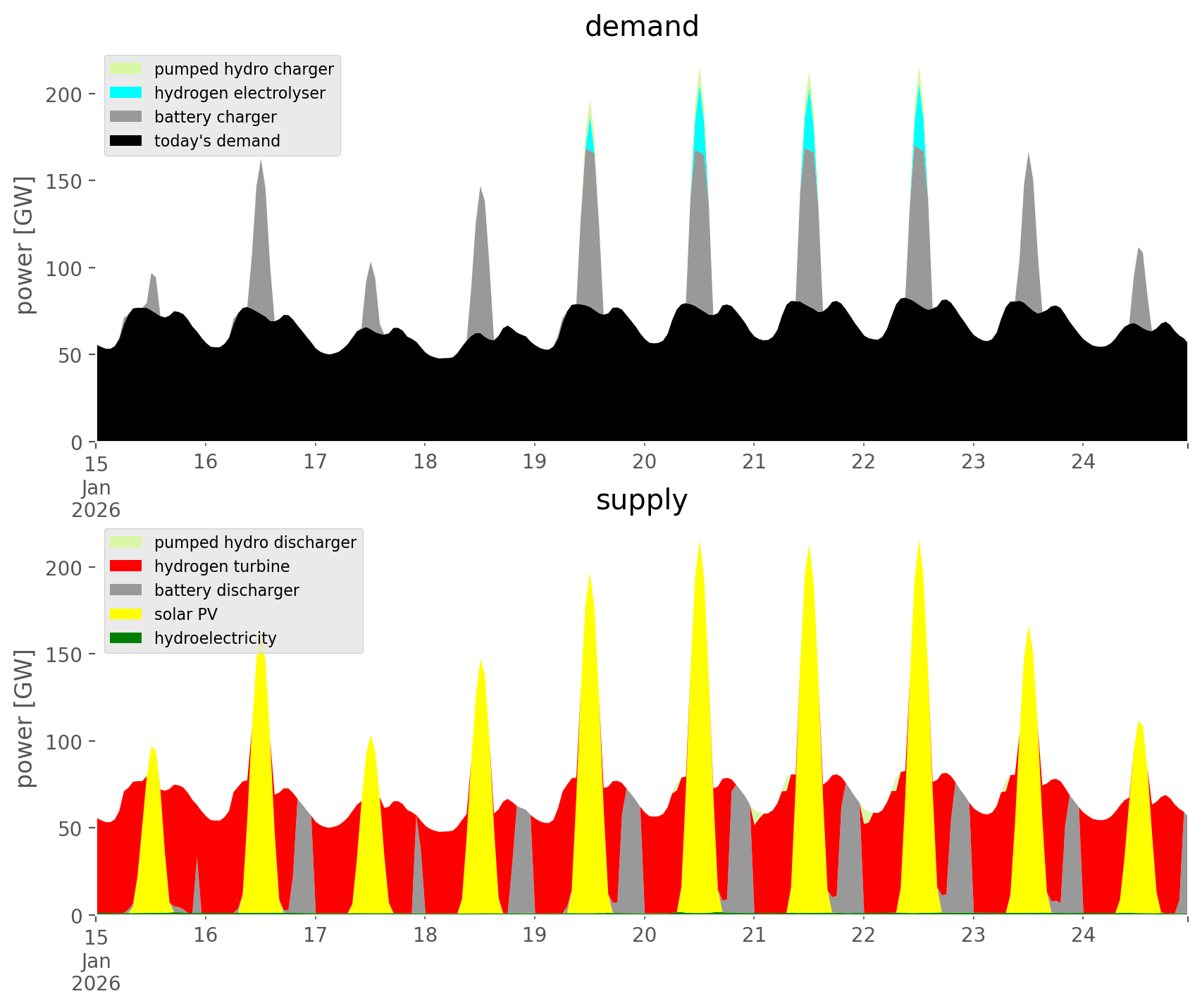Click the pumped hydro discharger legend swatch
Viewport: 1202px width, 1008px height.
click(x=126, y=542)
